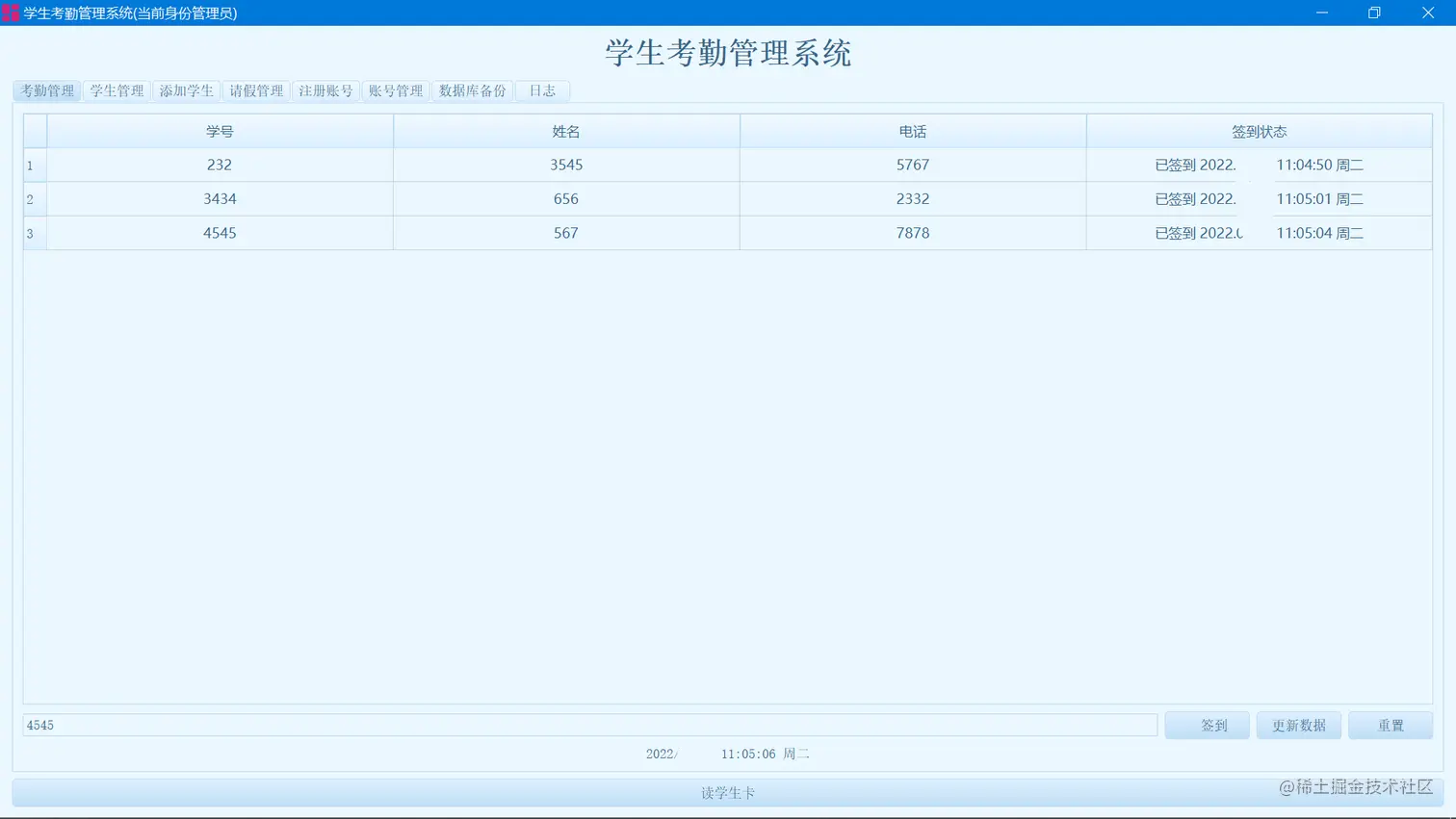Select phone cell 5767
Image resolution: width=1456 pixels, height=819 pixels.
(913, 166)
